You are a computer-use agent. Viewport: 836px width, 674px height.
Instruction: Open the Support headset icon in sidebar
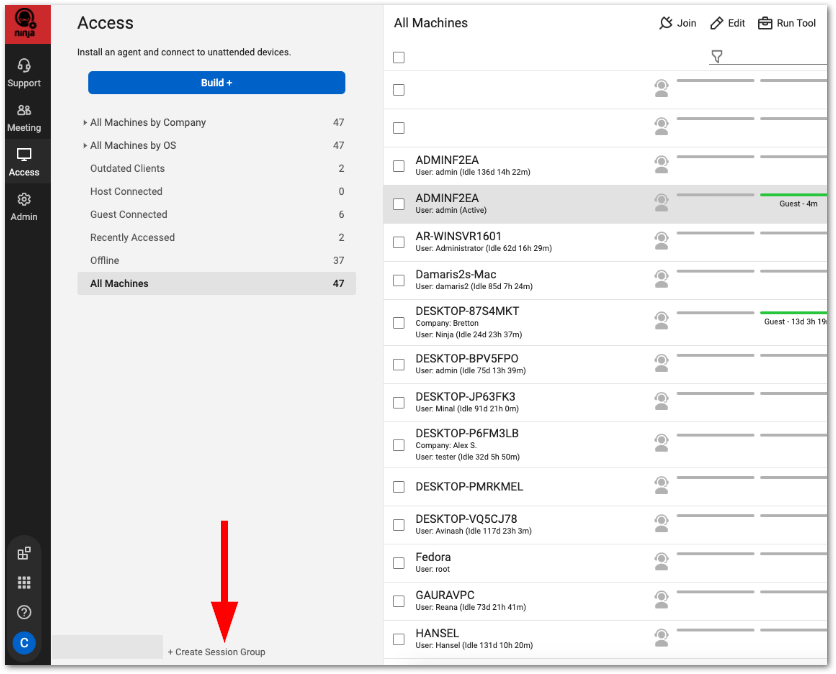[24, 66]
